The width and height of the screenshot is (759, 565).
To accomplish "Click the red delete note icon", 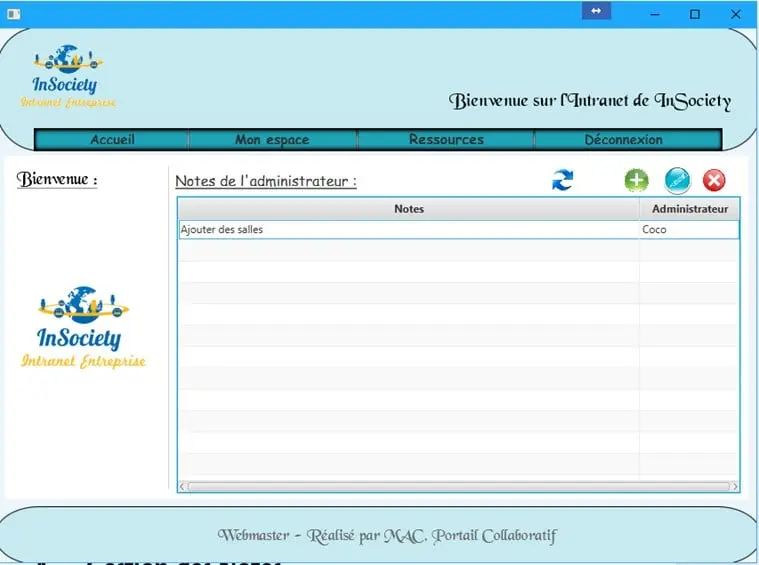I will click(714, 180).
